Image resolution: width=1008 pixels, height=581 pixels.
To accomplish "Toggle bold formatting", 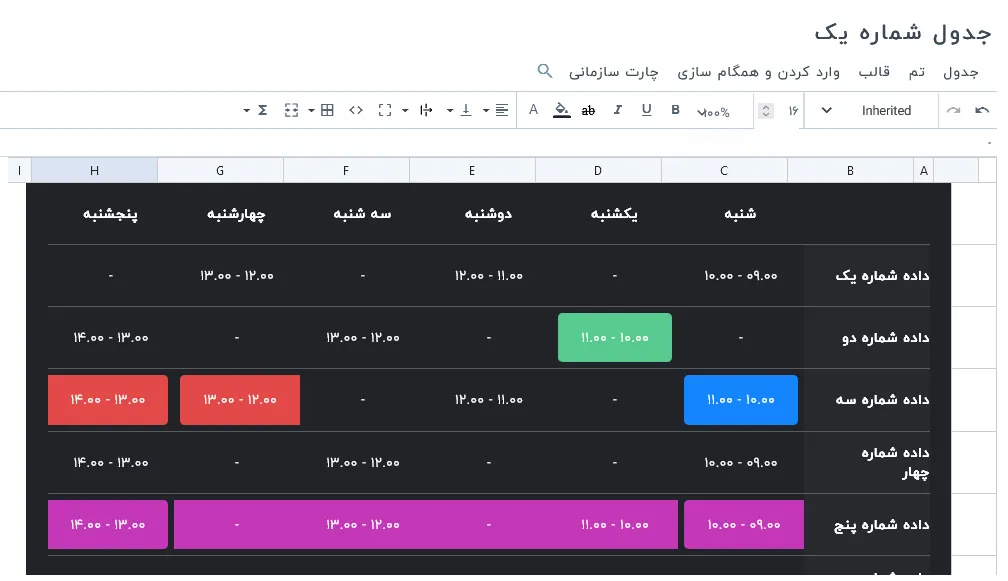I will click(x=675, y=110).
